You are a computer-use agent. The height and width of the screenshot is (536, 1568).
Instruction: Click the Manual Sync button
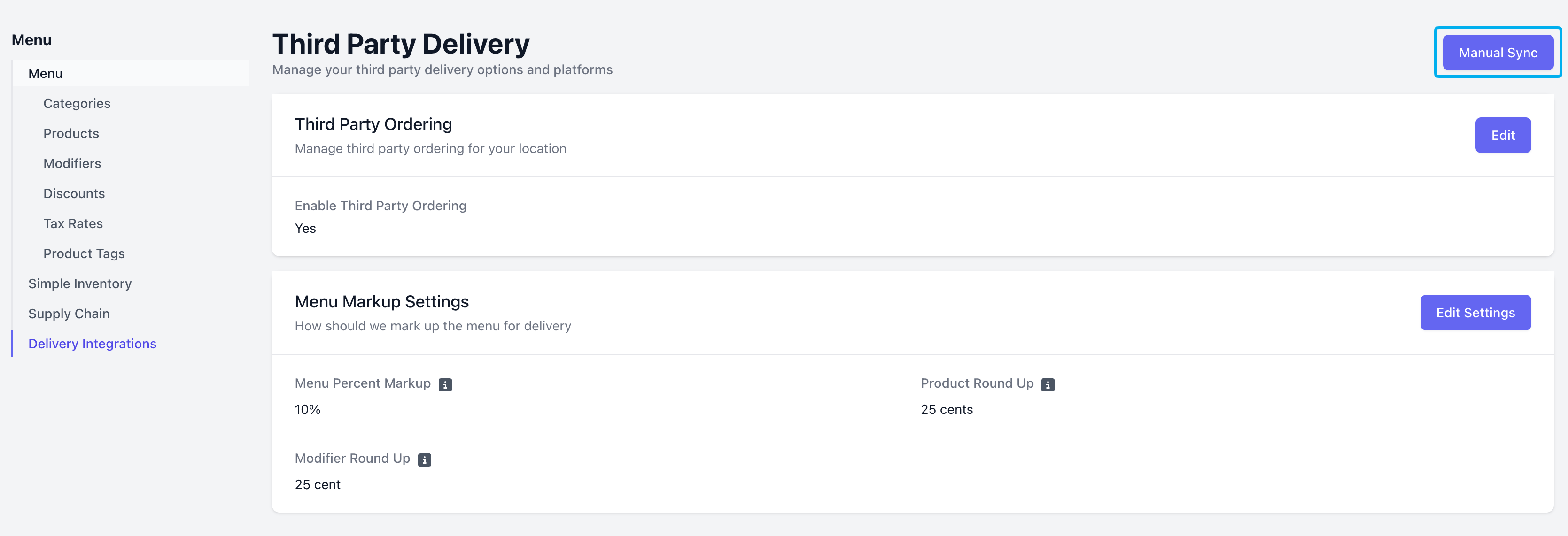[1498, 53]
